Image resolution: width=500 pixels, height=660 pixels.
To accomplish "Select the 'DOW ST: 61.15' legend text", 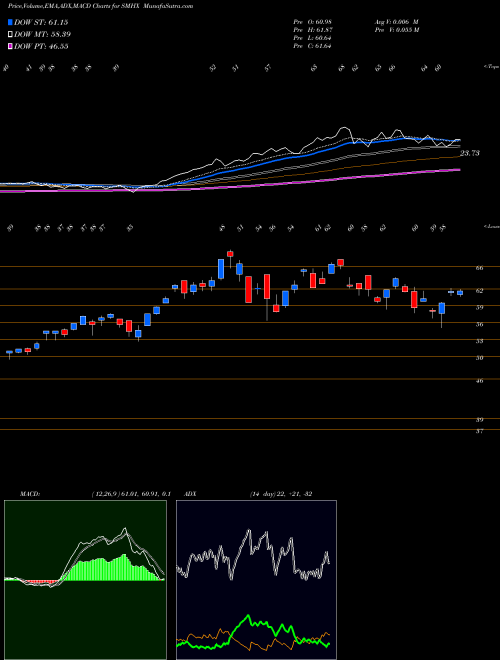I will 41,23.
